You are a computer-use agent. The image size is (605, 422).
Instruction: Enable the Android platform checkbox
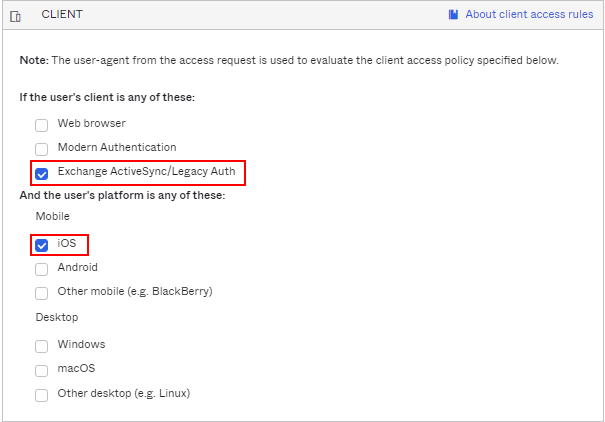point(42,269)
